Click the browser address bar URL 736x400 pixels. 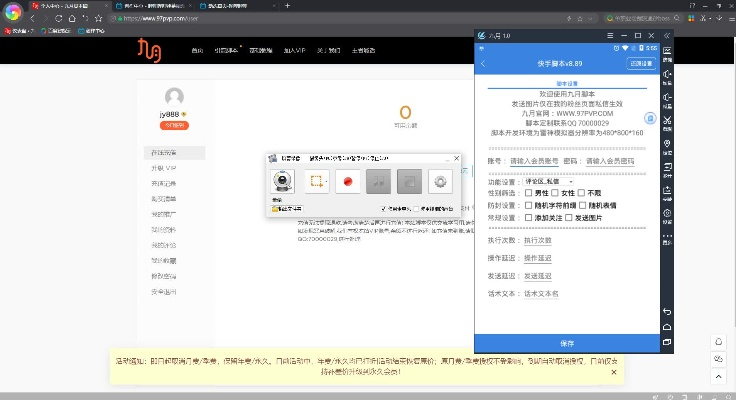pyautogui.click(x=161, y=18)
